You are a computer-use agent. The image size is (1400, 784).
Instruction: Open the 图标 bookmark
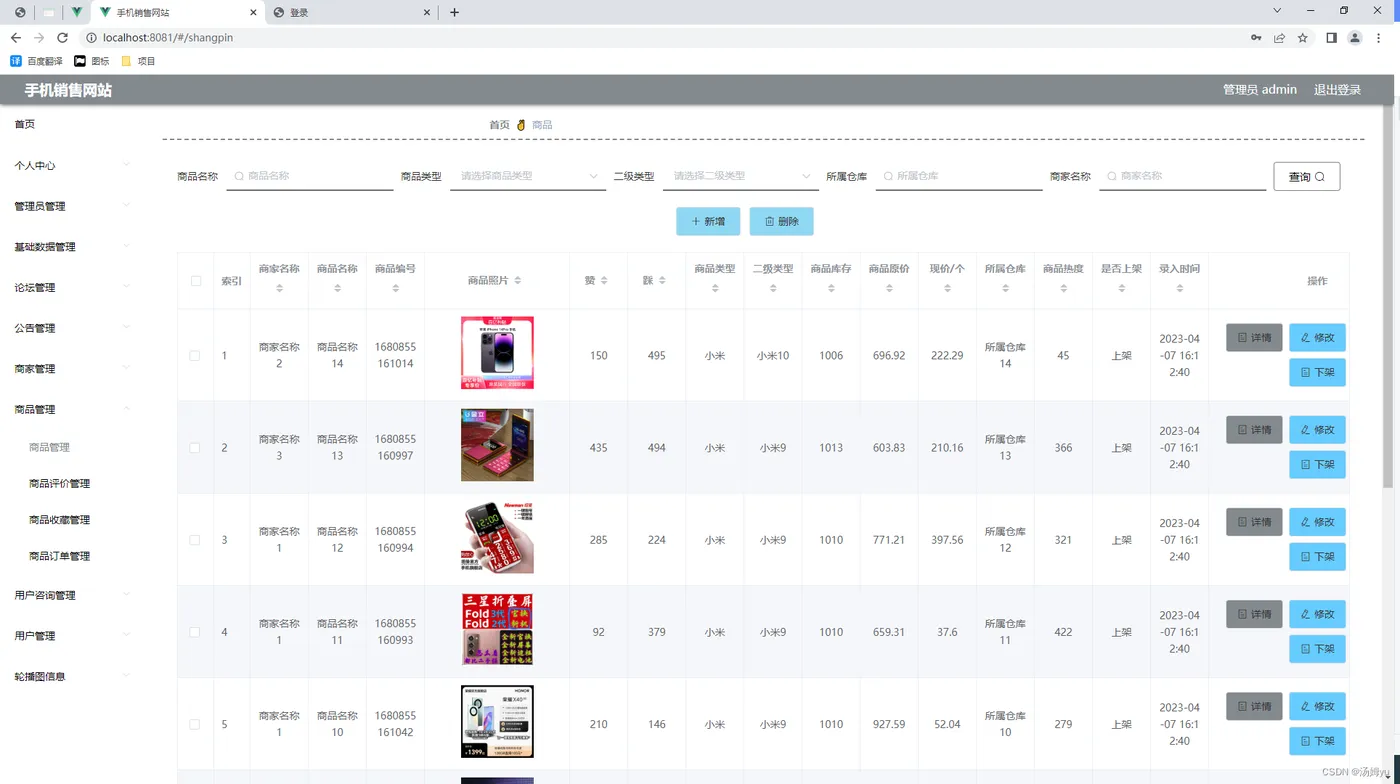click(92, 61)
